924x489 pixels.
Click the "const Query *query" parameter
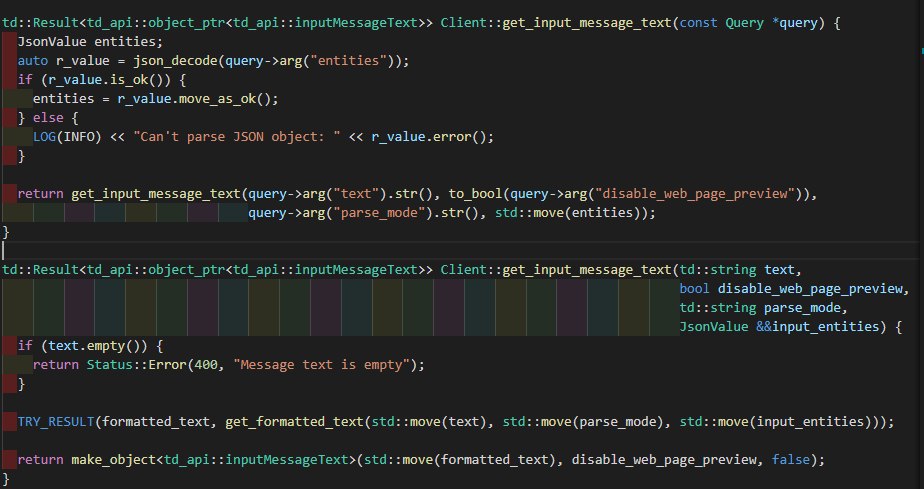(749, 23)
